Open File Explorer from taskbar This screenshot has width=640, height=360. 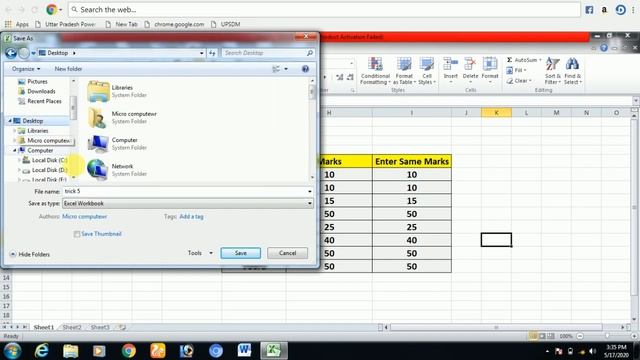click(71, 351)
